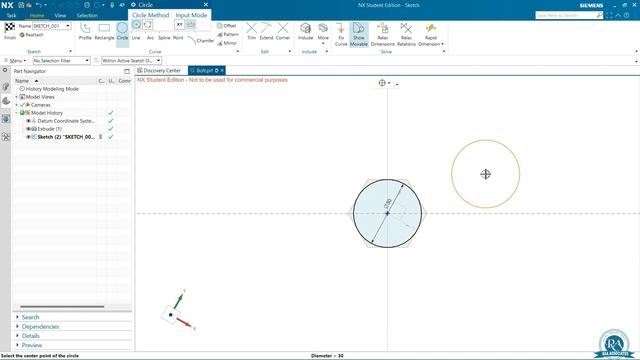Select the Rectangle tool
Screen dimensions: 640x360
[104, 31]
